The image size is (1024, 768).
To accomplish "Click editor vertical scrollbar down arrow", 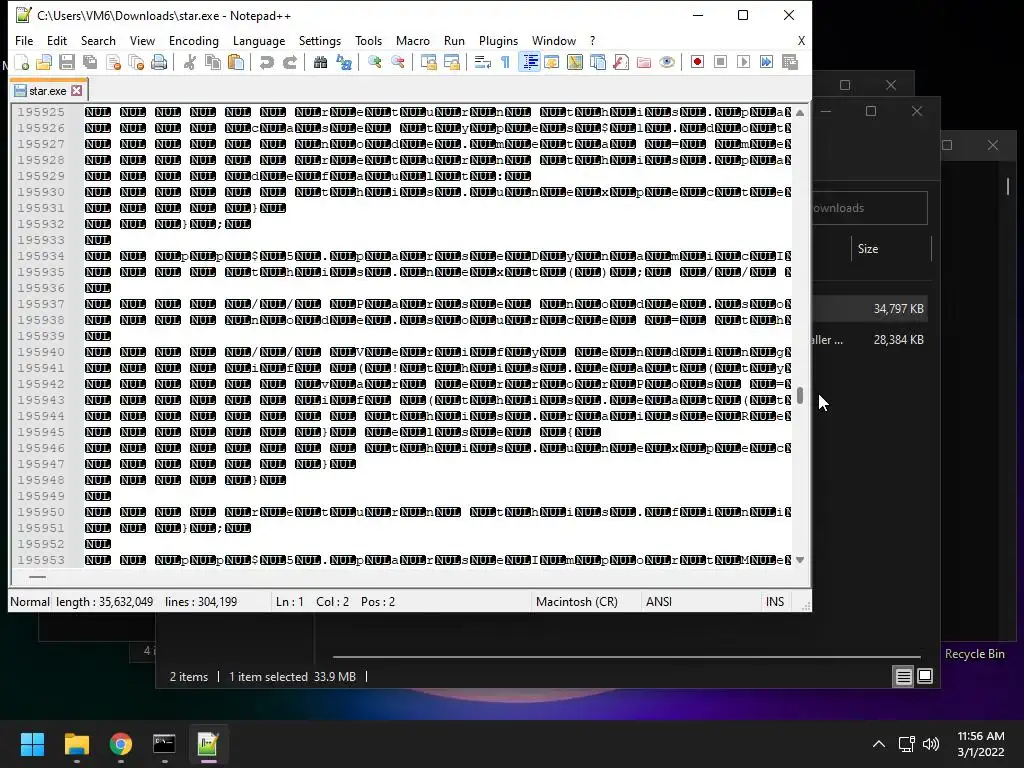I will (x=800, y=560).
